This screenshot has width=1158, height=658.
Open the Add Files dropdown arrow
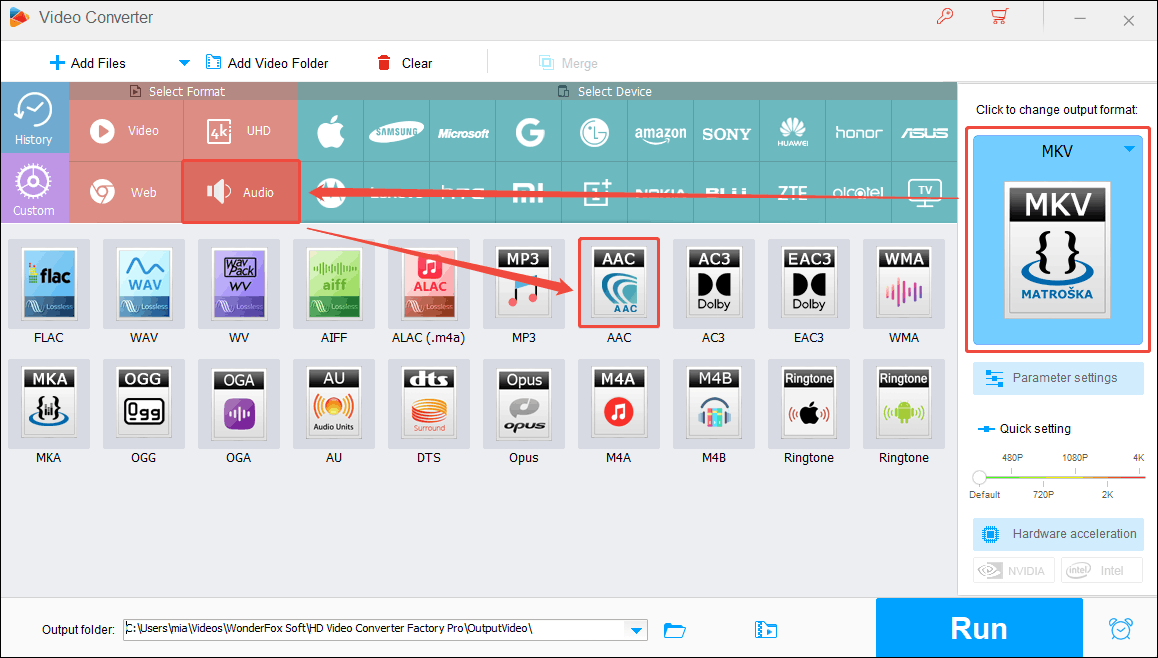(184, 62)
